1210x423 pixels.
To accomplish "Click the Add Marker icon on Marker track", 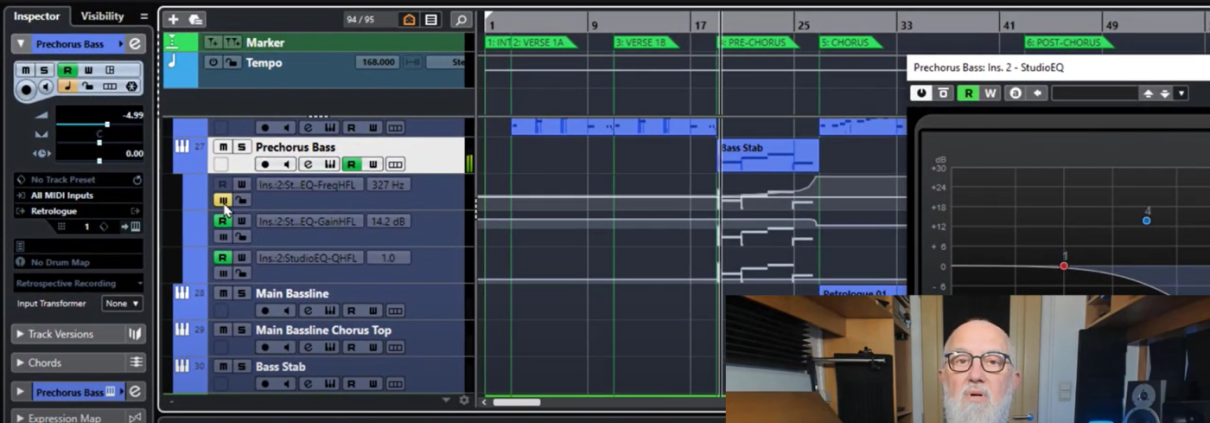I will point(212,42).
